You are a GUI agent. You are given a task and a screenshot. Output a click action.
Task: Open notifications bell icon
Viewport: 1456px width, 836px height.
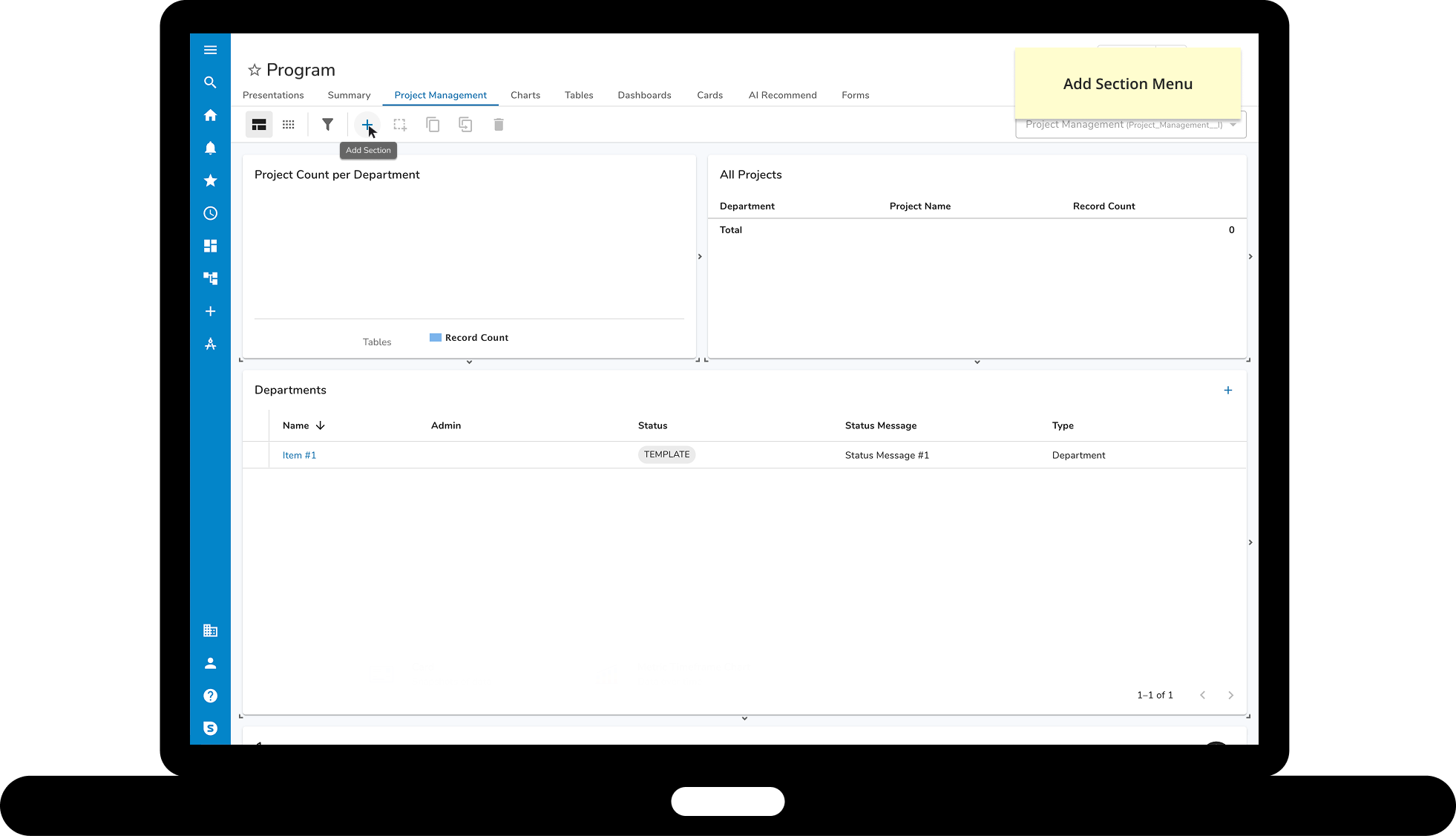tap(210, 148)
